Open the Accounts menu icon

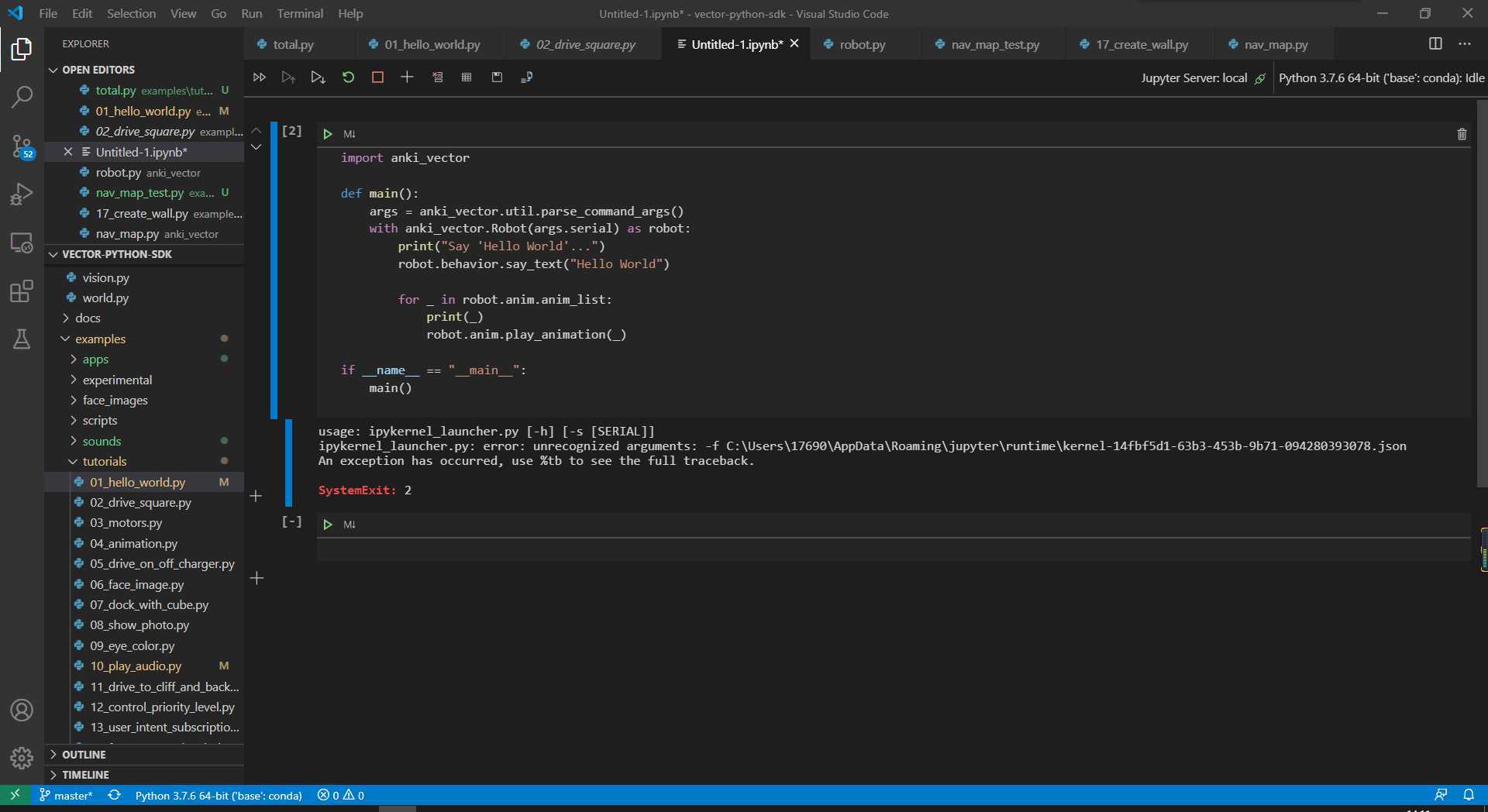(x=22, y=710)
